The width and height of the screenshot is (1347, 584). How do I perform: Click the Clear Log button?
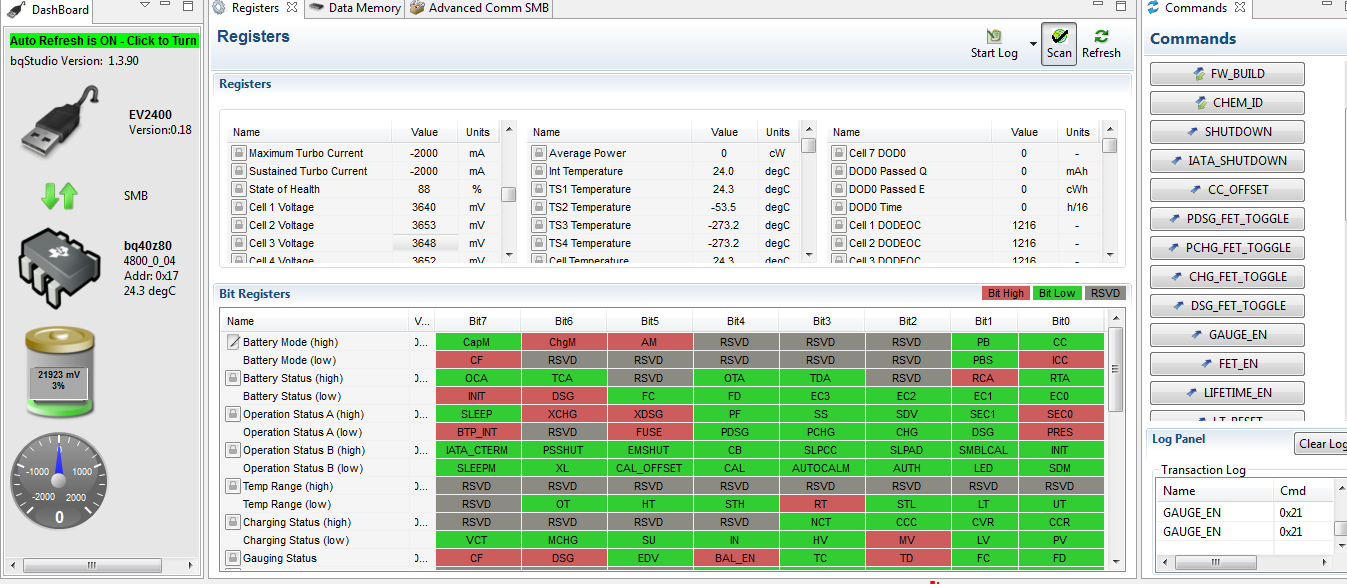point(1321,444)
